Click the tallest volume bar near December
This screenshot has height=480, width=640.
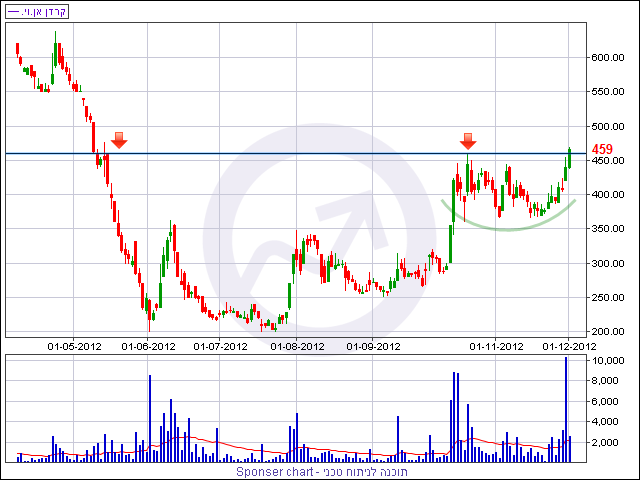pyautogui.click(x=566, y=409)
